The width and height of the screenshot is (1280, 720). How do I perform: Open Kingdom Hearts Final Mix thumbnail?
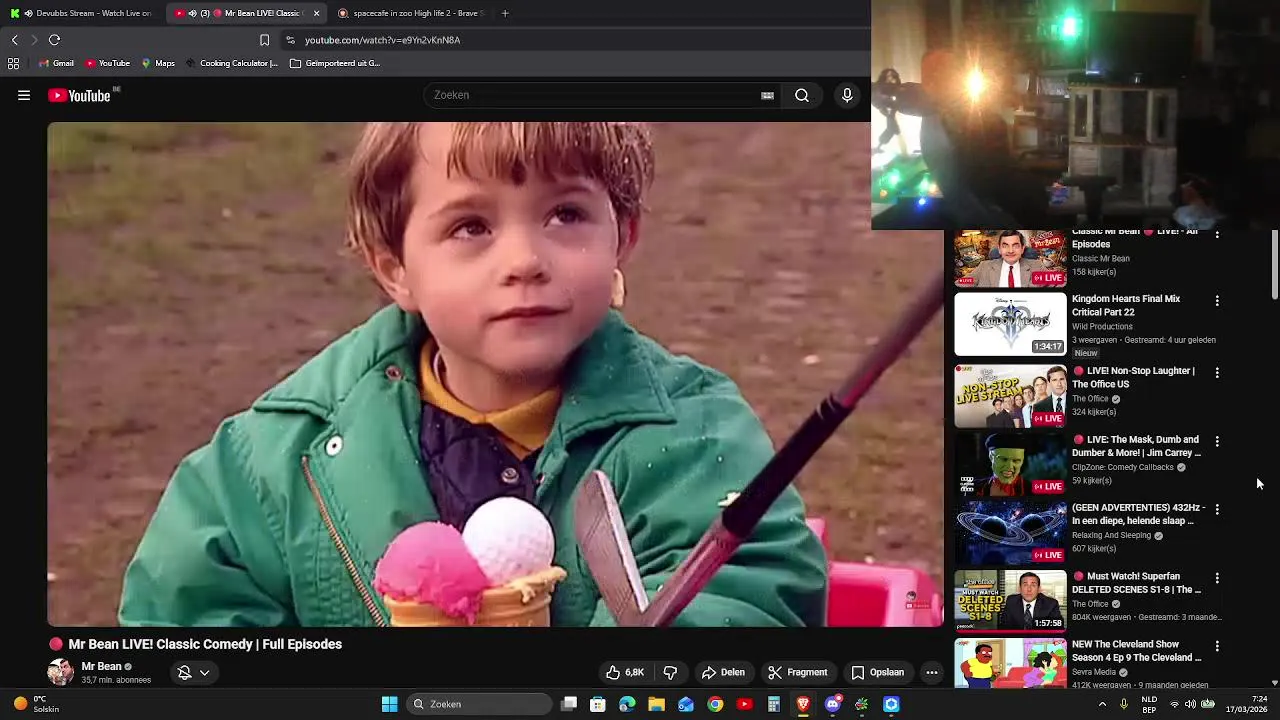pyautogui.click(x=1010, y=324)
